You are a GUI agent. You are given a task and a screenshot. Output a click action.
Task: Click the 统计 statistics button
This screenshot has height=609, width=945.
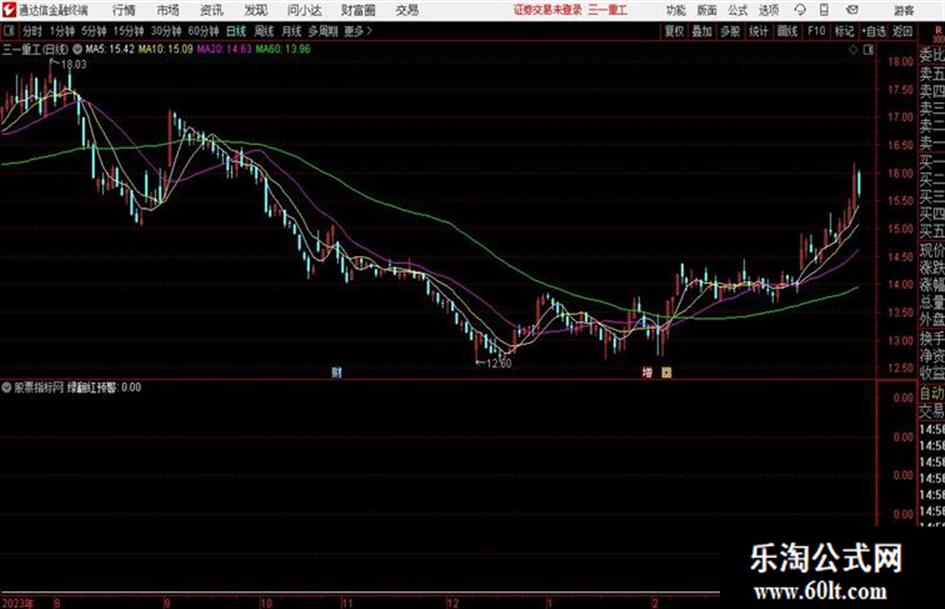pyautogui.click(x=758, y=31)
